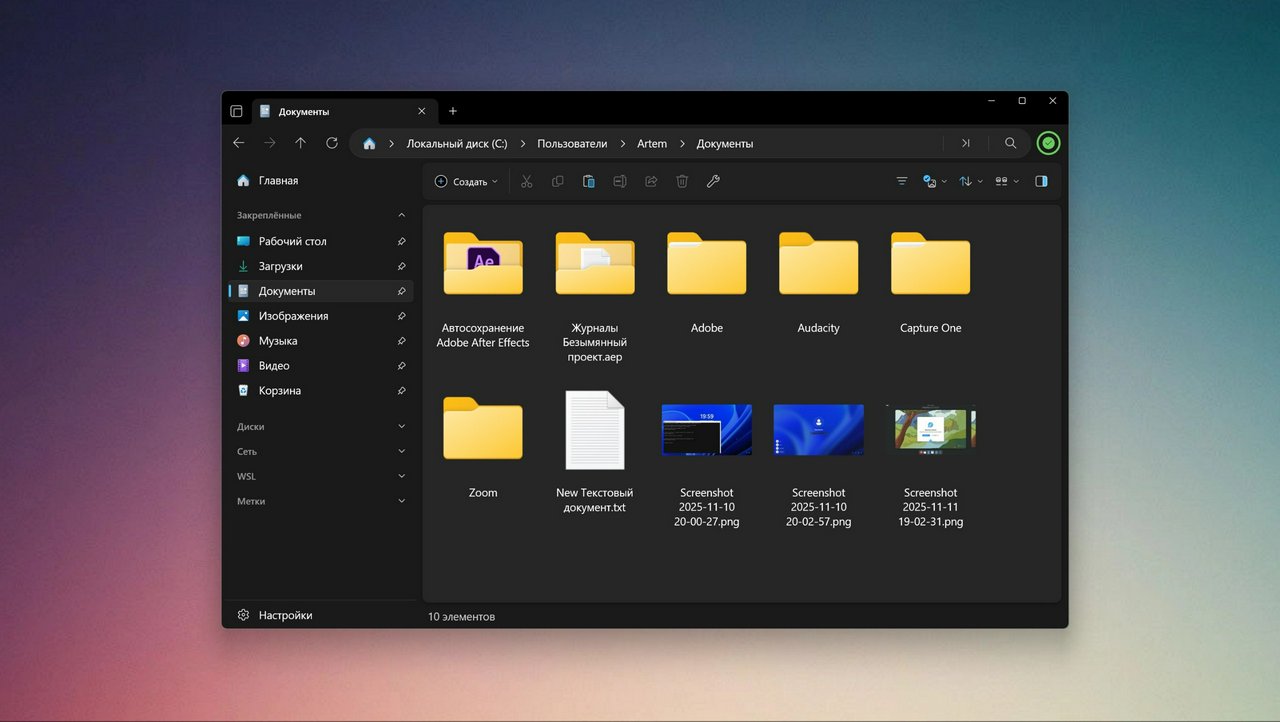Click the paste icon in the toolbar
Image resolution: width=1280 pixels, height=722 pixels.
(x=589, y=181)
